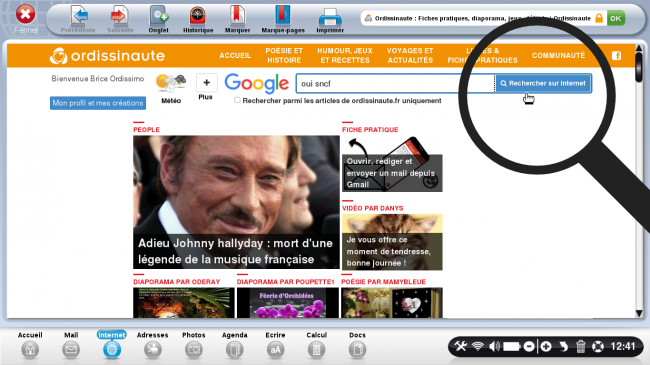Open the poésie par Mamybleue thumbnail

pos(392,303)
